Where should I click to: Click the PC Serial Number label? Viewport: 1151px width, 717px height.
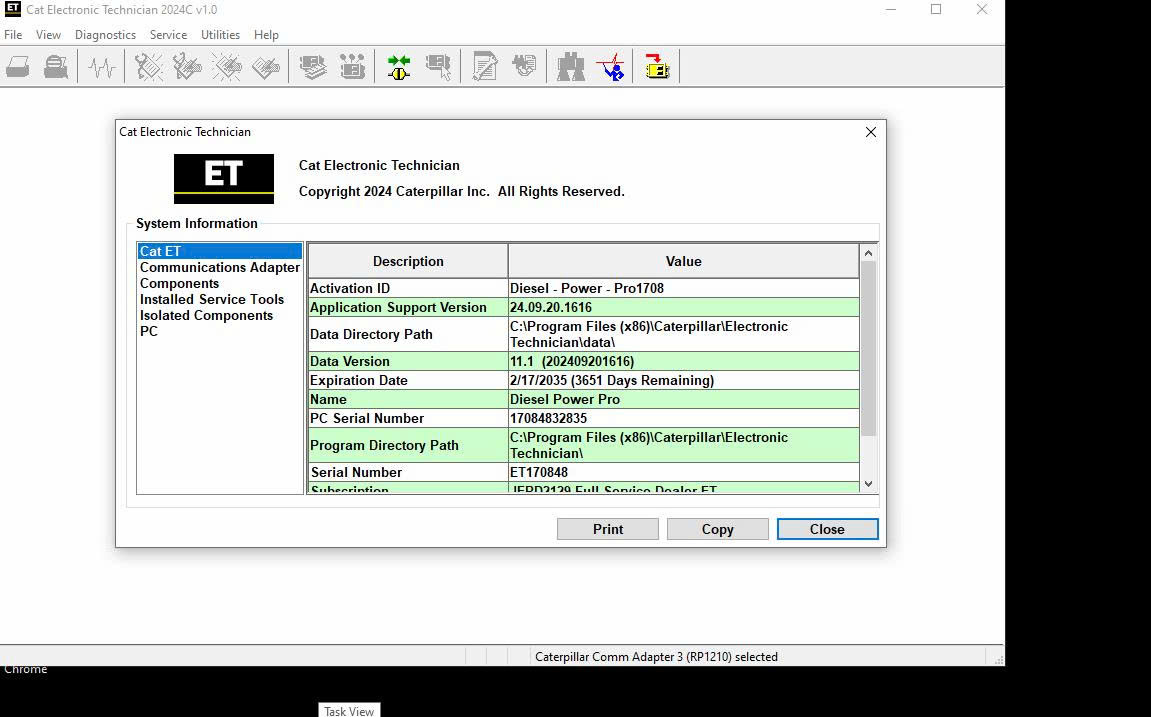coord(366,418)
